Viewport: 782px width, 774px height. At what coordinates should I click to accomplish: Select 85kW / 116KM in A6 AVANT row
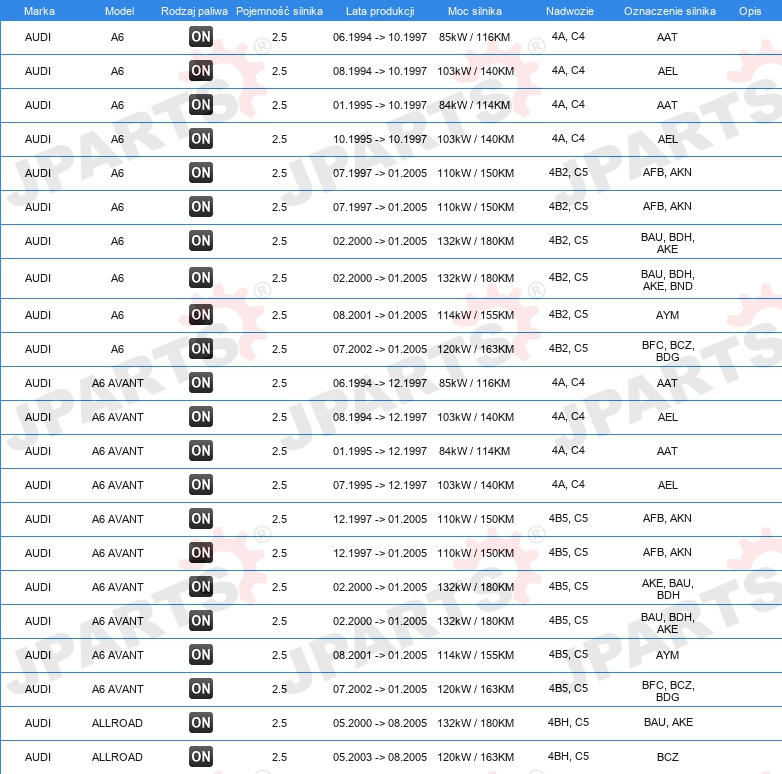click(x=474, y=383)
